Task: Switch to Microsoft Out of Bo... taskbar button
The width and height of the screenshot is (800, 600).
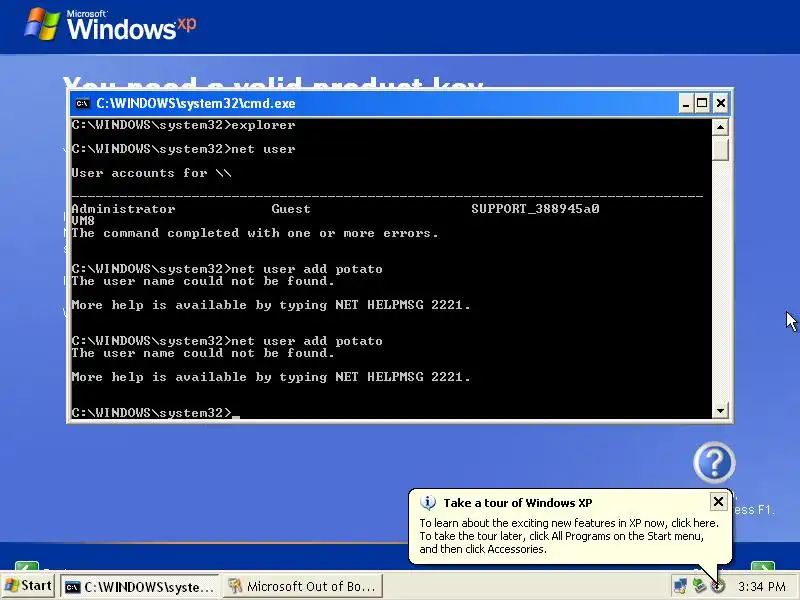Action: tap(303, 587)
